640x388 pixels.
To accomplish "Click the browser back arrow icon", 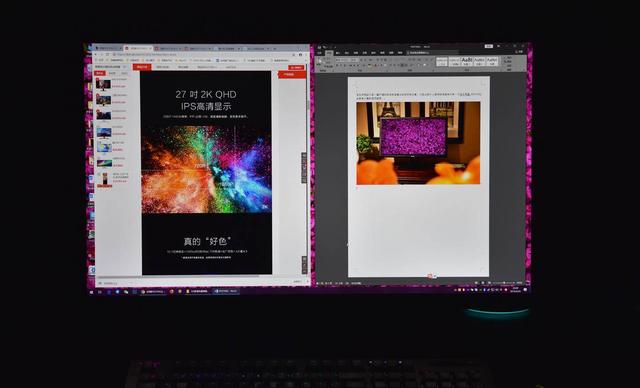I will click(x=96, y=54).
